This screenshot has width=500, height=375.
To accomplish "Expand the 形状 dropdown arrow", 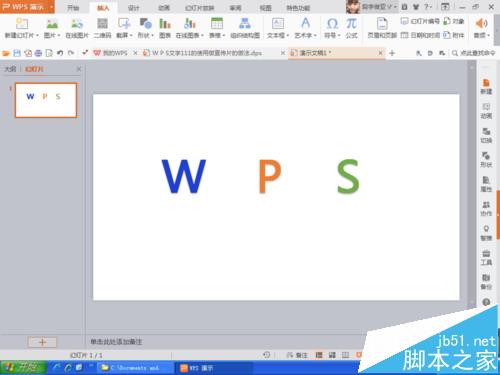I will coord(152,35).
